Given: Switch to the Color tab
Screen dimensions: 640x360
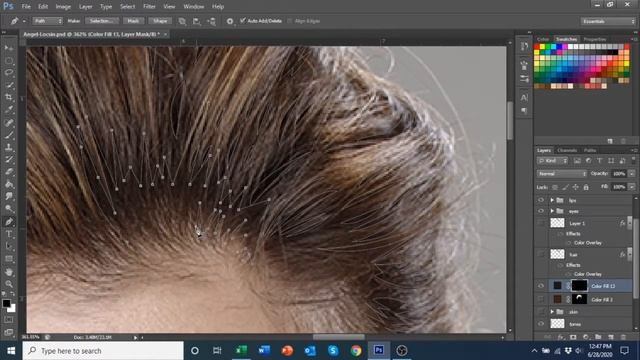Looking at the screenshot, I should click(543, 39).
